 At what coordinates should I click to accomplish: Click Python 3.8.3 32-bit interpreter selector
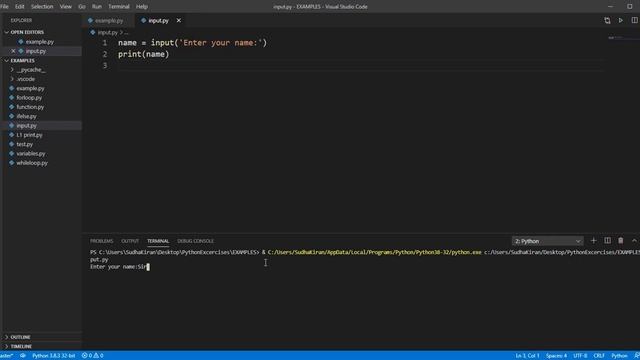click(x=53, y=356)
